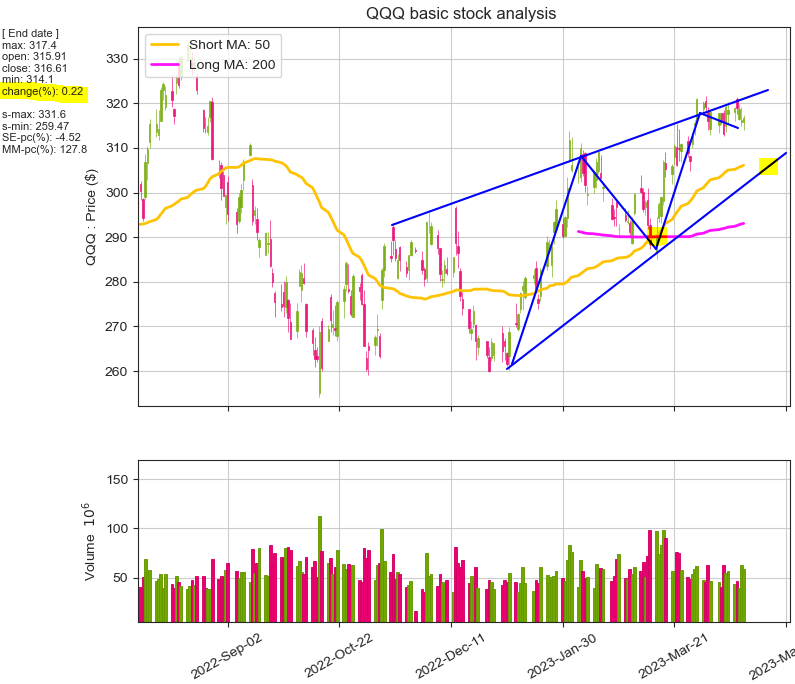Click the 'Volume 10⁶' axis label

click(89, 542)
